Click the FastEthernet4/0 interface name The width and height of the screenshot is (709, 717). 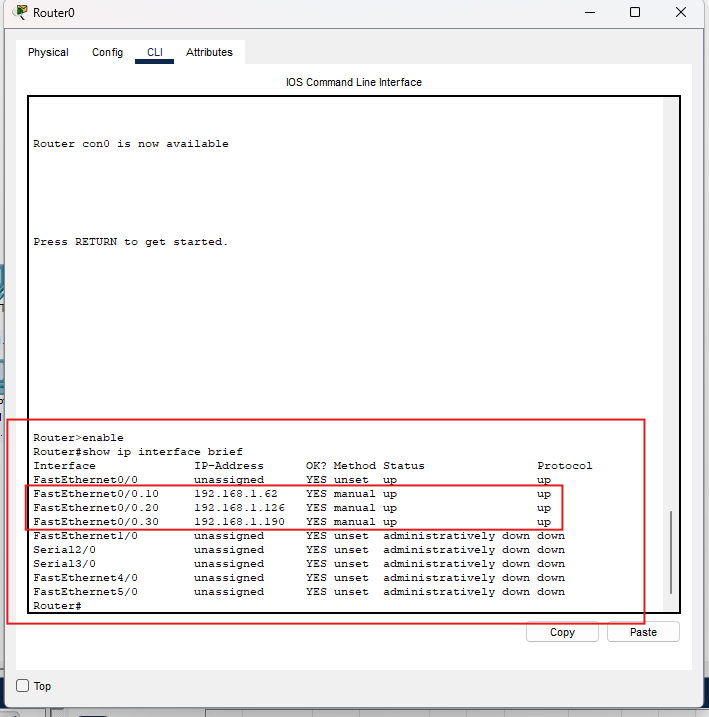[x=85, y=578]
